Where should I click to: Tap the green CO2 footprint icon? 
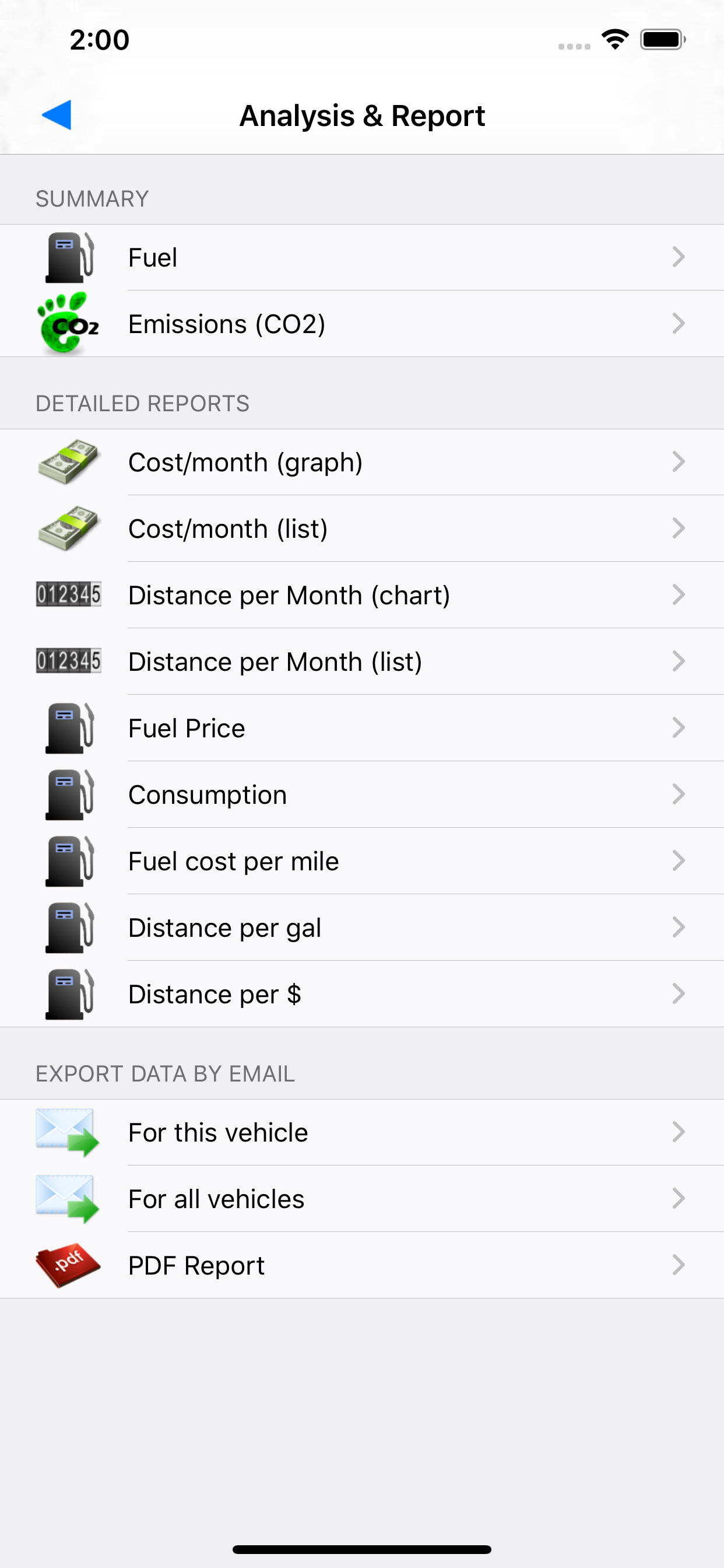coord(68,323)
